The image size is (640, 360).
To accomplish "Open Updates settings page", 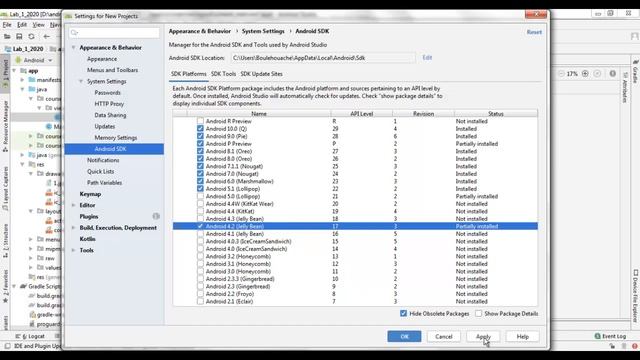I will pos(104,127).
